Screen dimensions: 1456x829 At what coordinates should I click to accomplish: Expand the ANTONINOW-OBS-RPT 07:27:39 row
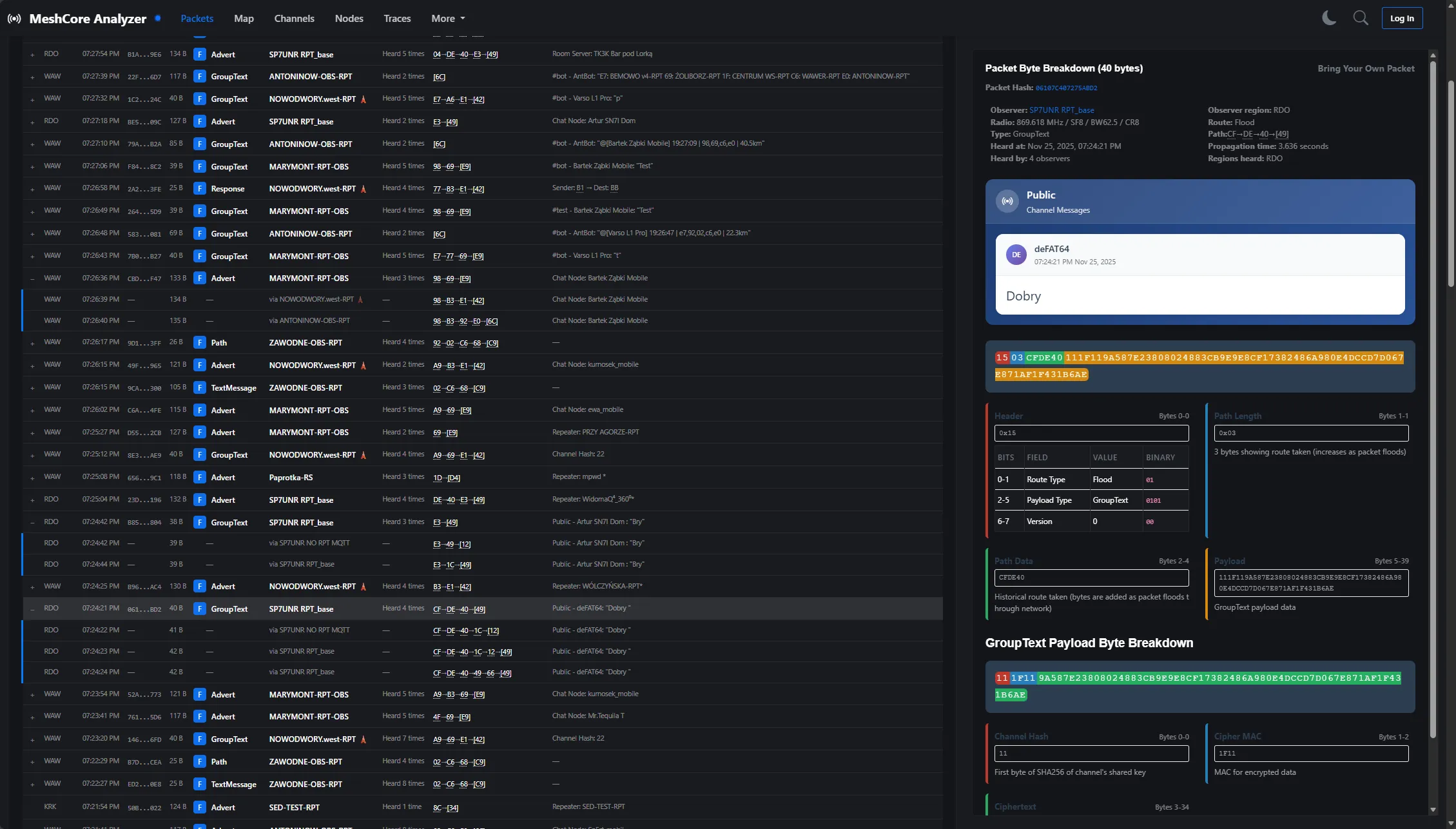pyautogui.click(x=32, y=77)
